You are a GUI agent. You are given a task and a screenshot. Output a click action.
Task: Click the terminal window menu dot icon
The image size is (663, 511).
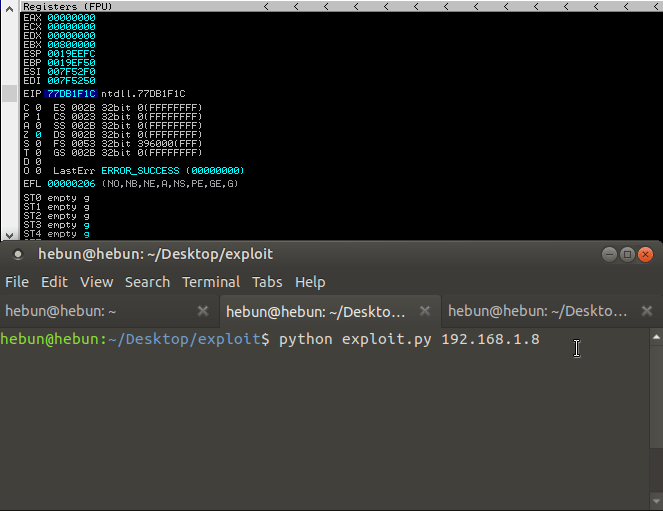point(18,254)
